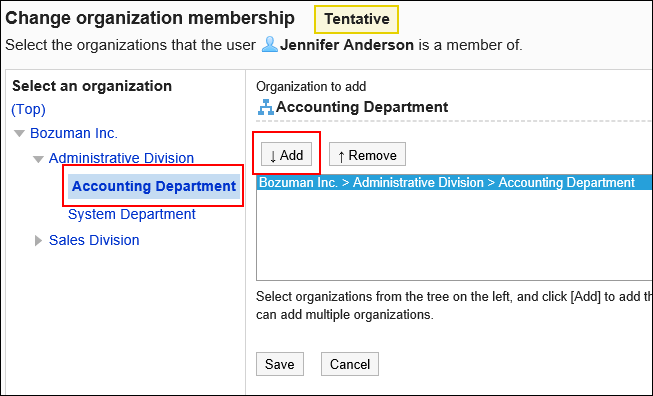653x396 pixels.
Task: Collapse the Administrative Division node
Action: pos(38,159)
